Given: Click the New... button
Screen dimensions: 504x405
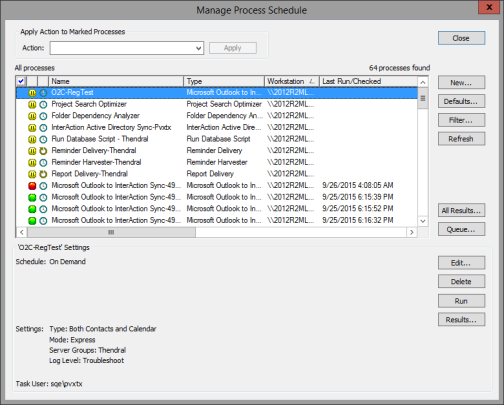Looking at the screenshot, I should click(x=461, y=83).
